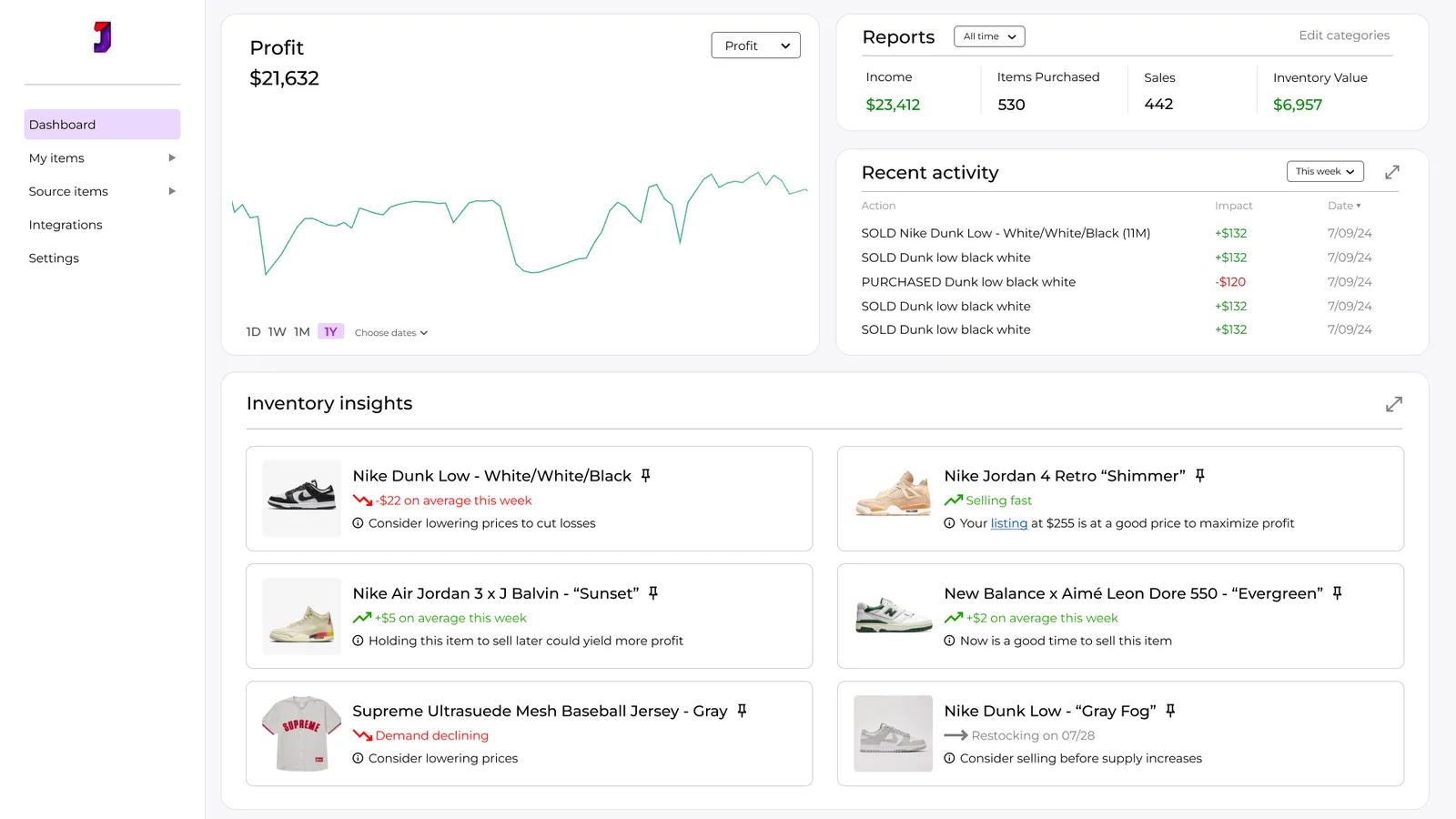Click Edit categories in Reports
This screenshot has height=819, width=1456.
(x=1344, y=35)
